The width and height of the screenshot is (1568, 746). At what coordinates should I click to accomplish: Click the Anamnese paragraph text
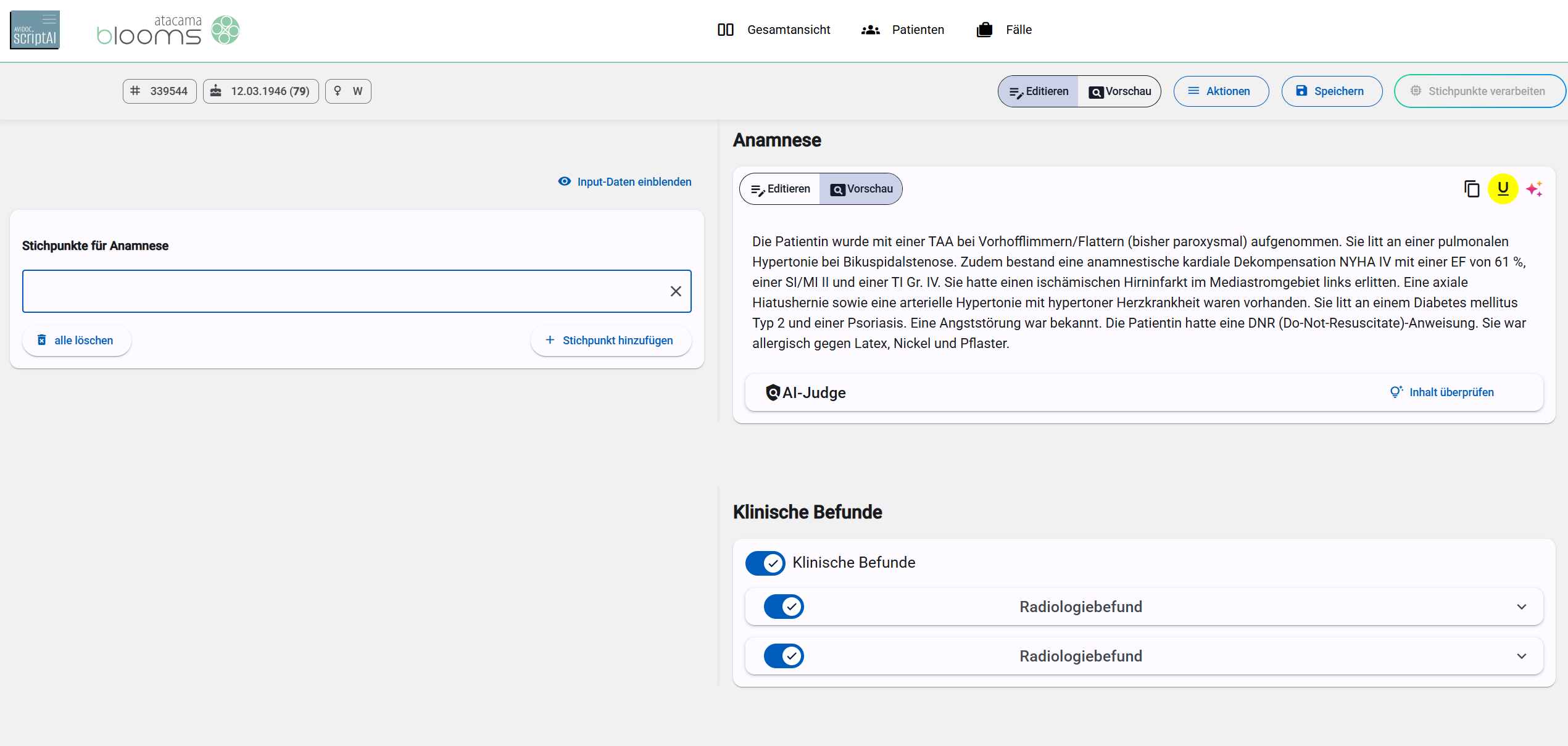pyautogui.click(x=1139, y=292)
